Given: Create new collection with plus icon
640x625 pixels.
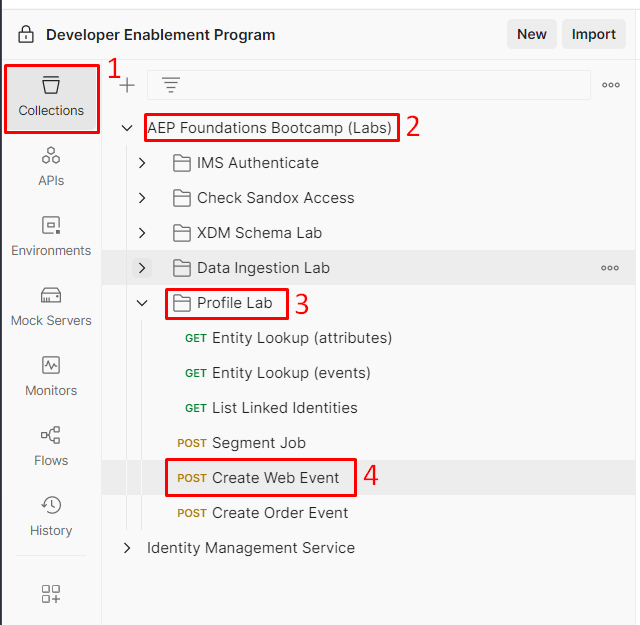Looking at the screenshot, I should pos(127,85).
